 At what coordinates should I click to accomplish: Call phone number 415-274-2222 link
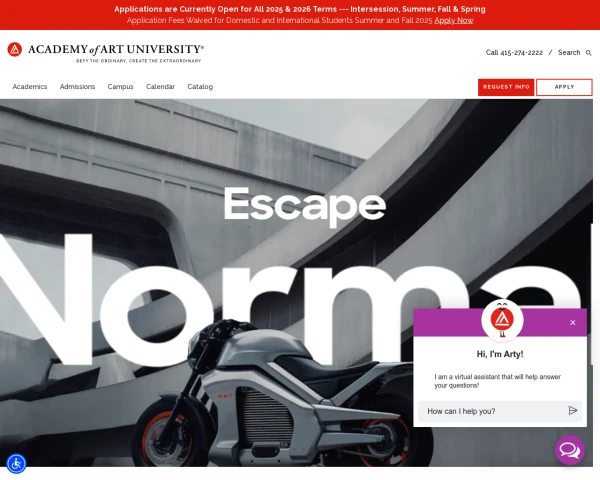[514, 52]
